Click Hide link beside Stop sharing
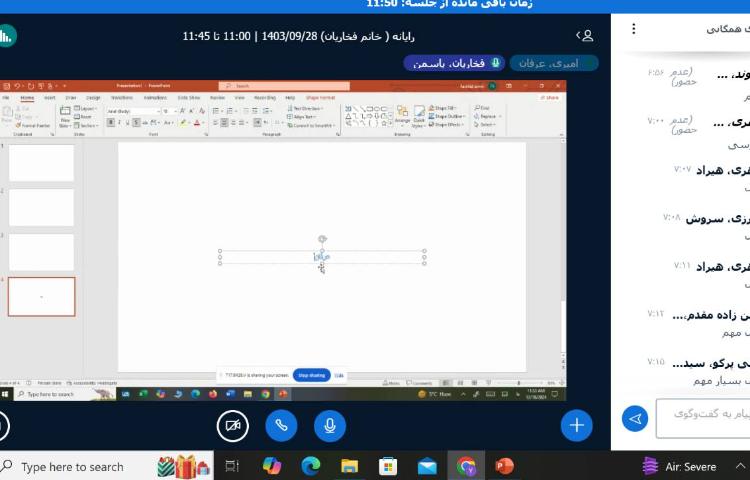This screenshot has height=480, width=750. (x=339, y=375)
